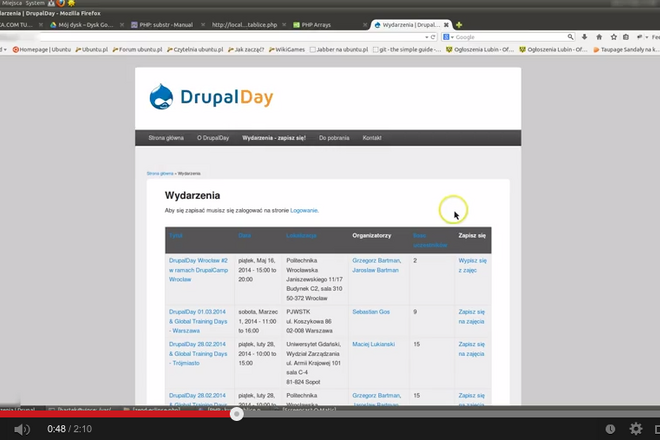Mute the video with speaker icon
Screen dimensions: 660x440
[x=22, y=428]
